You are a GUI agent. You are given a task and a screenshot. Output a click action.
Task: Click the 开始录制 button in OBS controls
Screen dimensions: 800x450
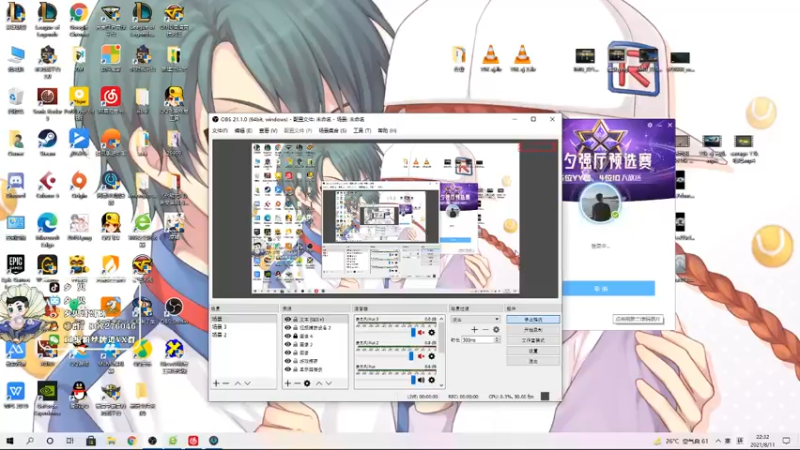point(533,330)
